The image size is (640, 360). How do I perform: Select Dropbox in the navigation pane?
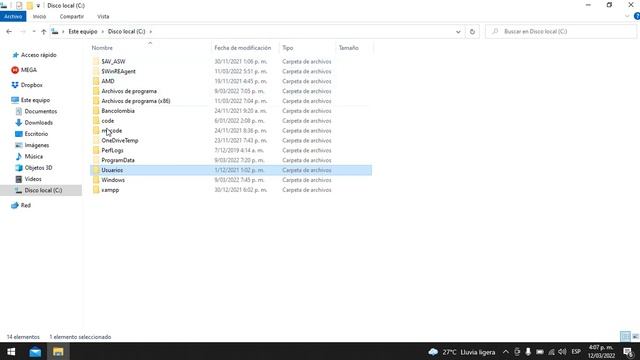coord(31,85)
